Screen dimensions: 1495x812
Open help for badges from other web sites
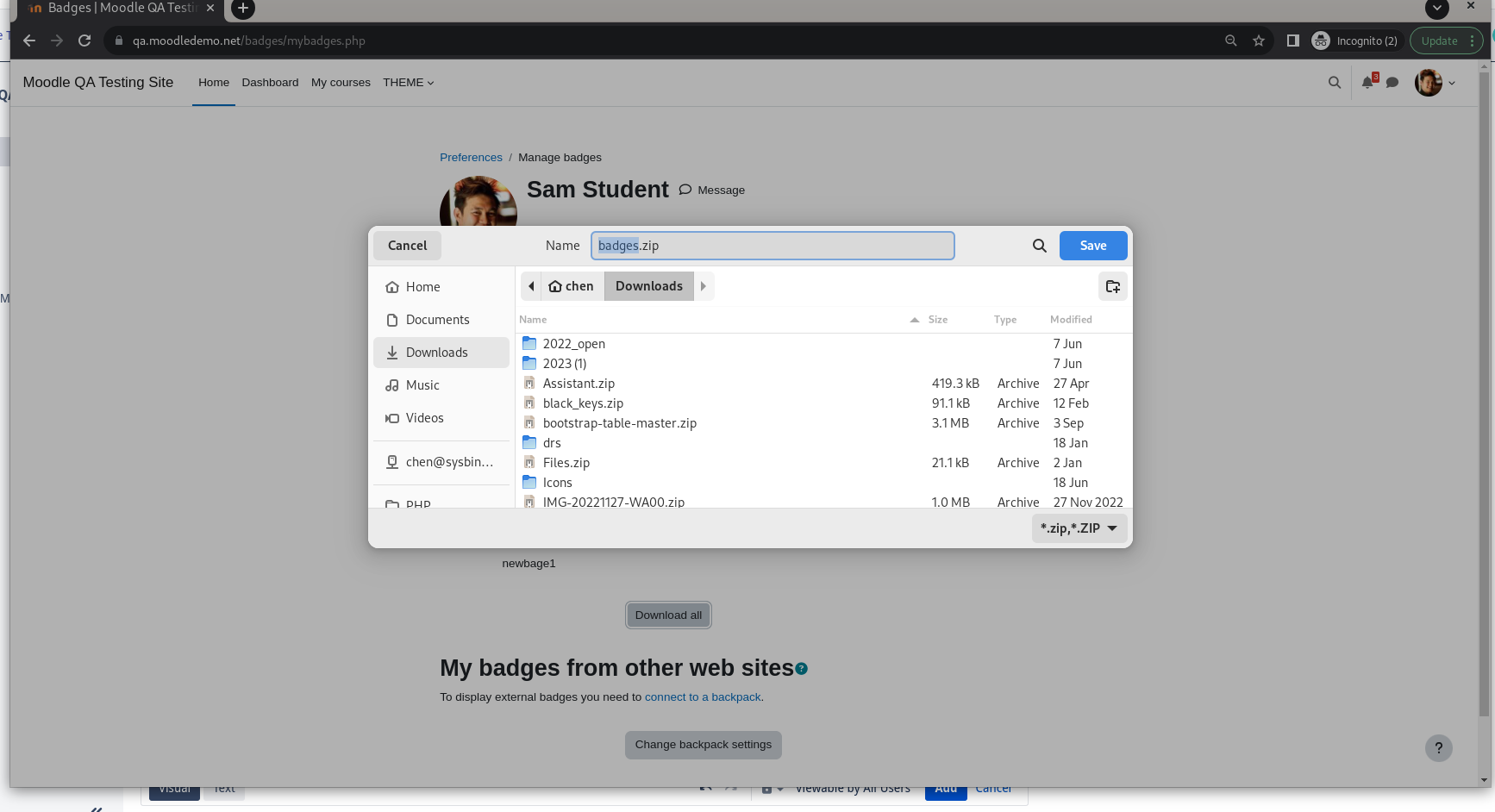click(x=802, y=669)
